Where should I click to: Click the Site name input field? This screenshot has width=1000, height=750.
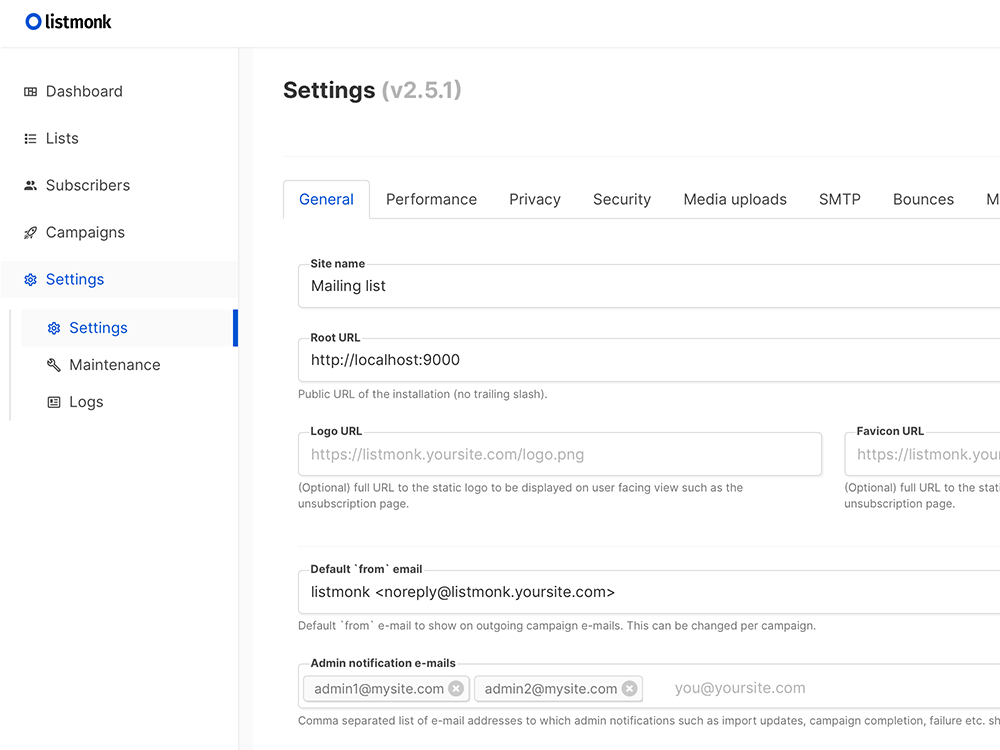649,286
